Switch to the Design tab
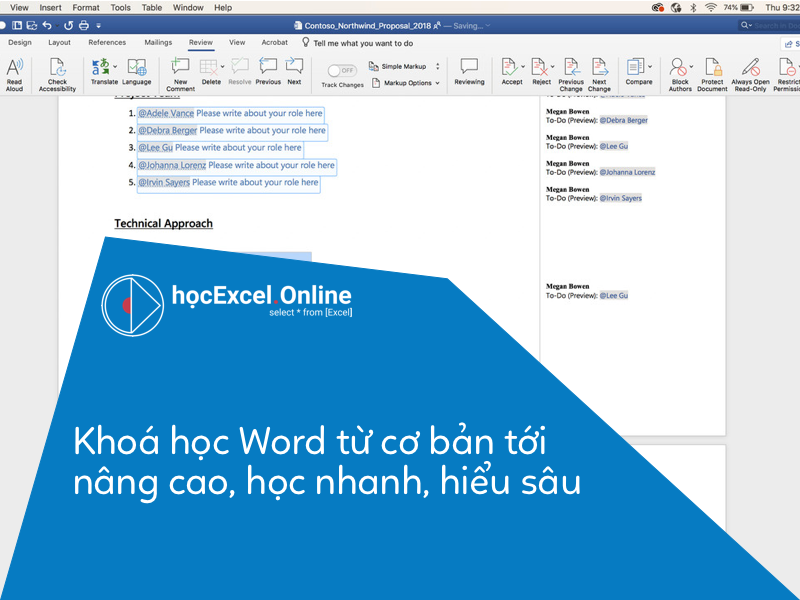The width and height of the screenshot is (800, 600). pos(20,42)
